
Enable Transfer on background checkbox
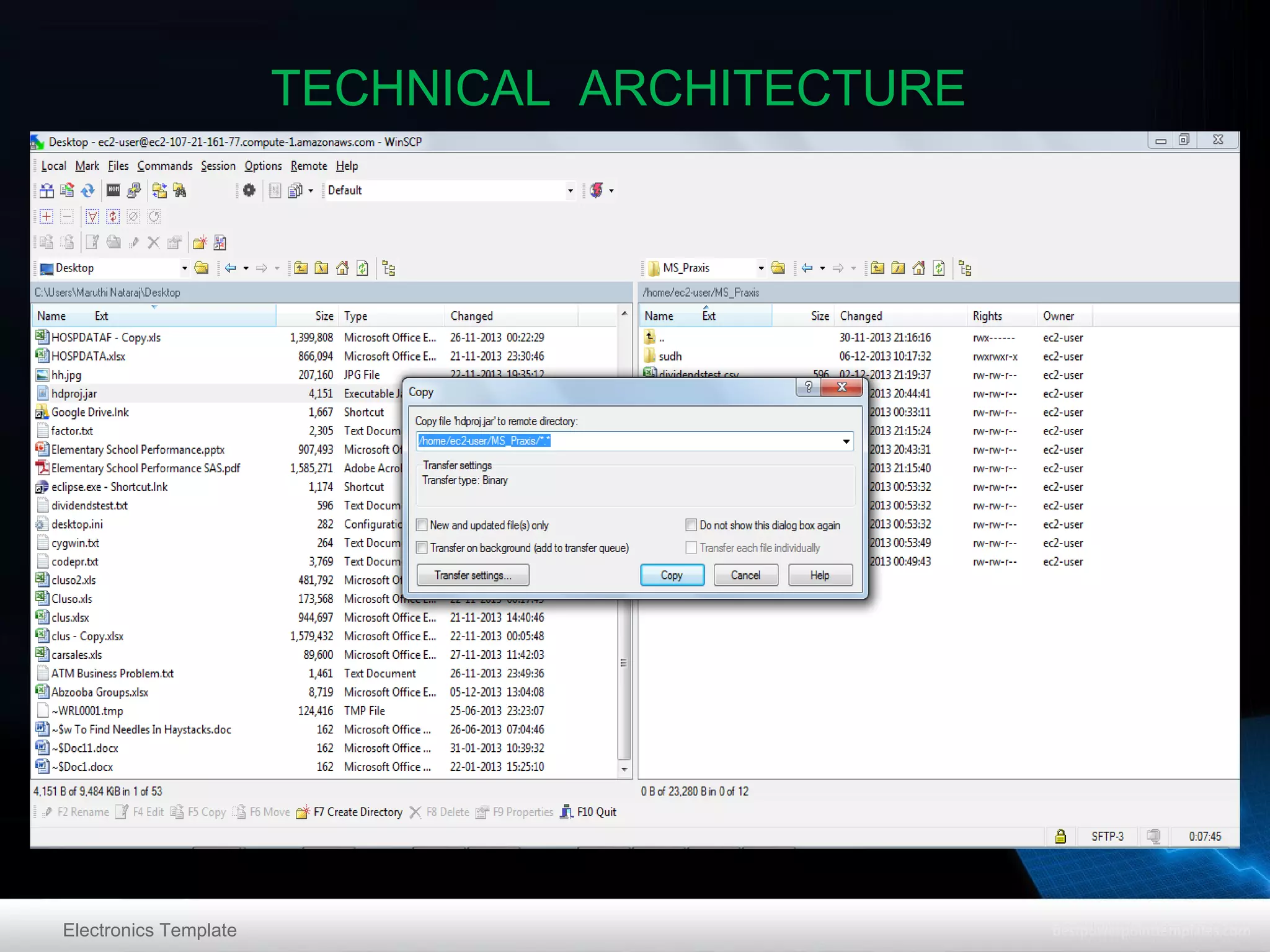click(x=422, y=548)
